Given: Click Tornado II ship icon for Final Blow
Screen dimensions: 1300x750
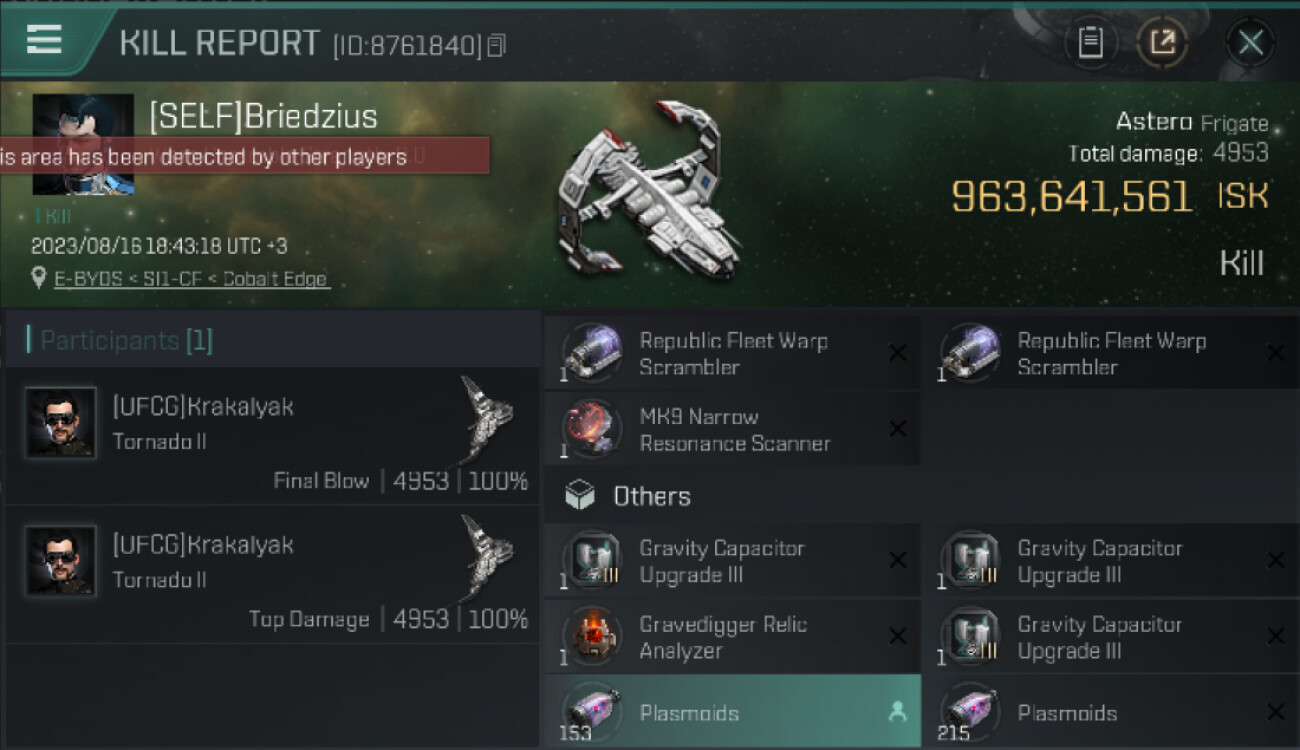Looking at the screenshot, I should click(x=488, y=412).
